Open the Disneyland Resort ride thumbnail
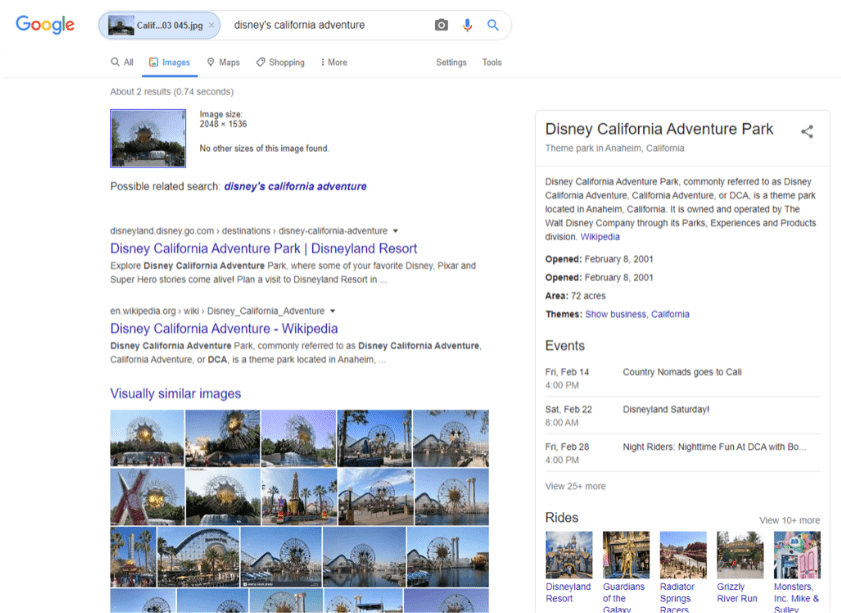The height and width of the screenshot is (613, 841). pyautogui.click(x=569, y=555)
